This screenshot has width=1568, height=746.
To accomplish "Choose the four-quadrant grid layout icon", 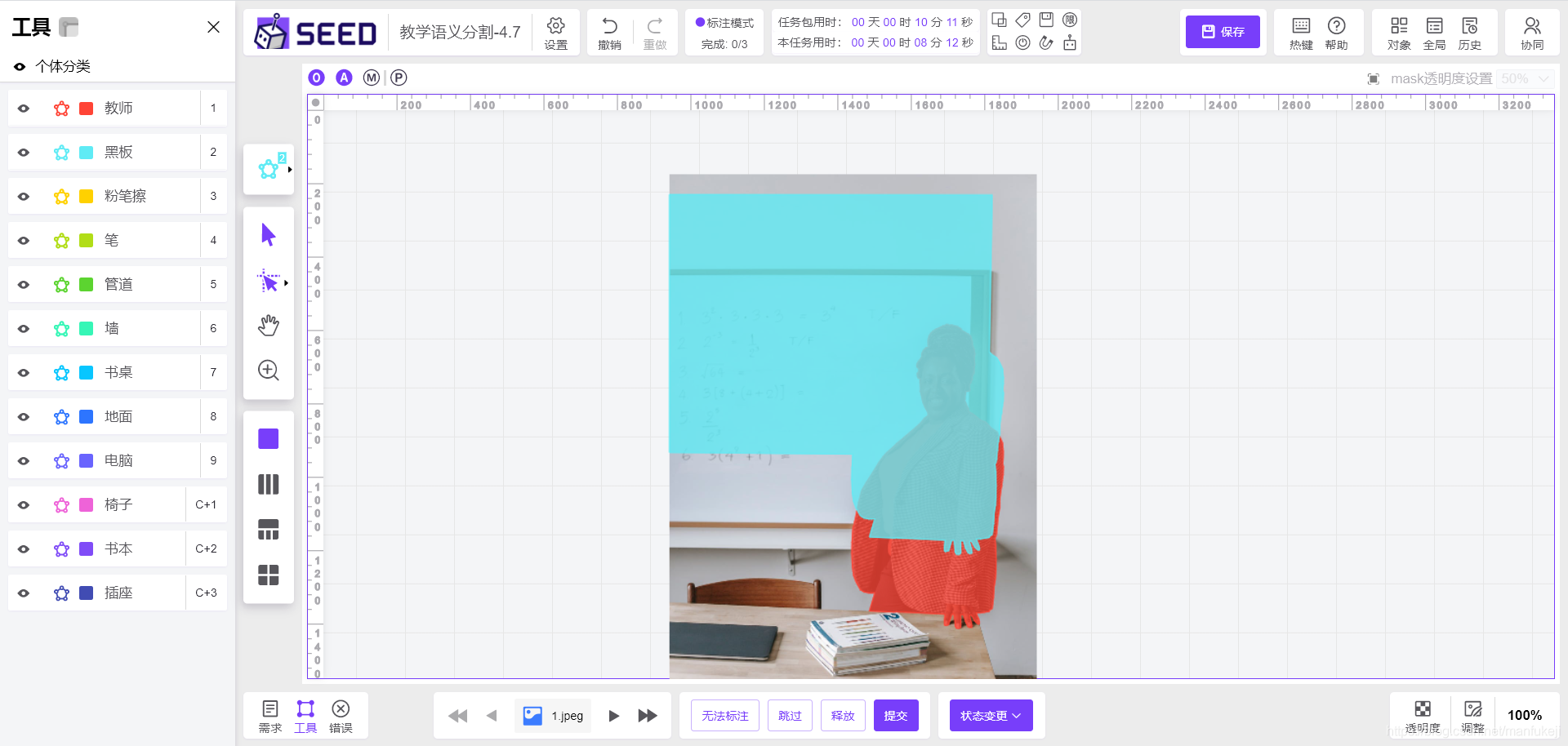I will coord(268,575).
